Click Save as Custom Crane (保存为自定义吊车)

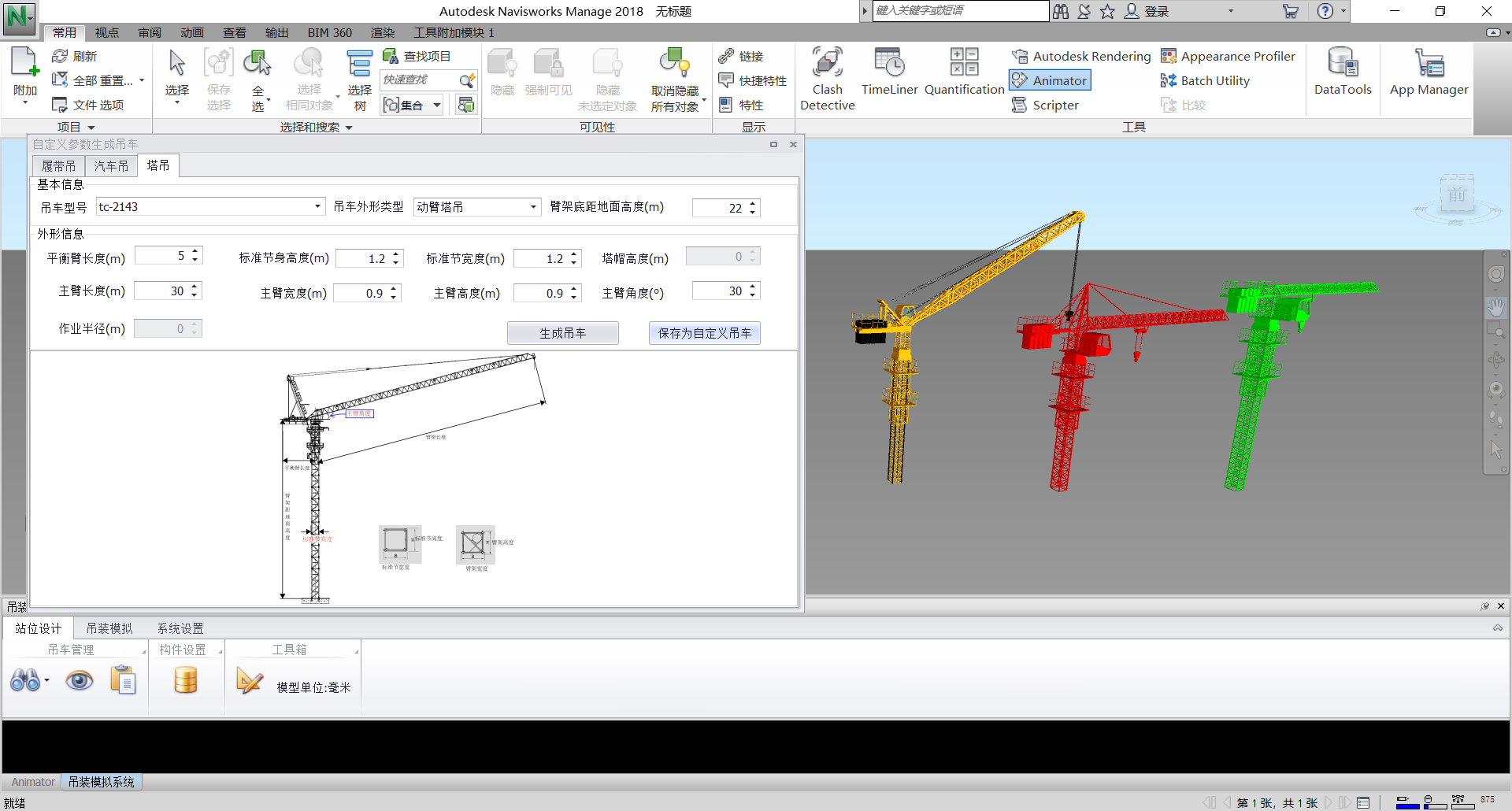tap(705, 333)
